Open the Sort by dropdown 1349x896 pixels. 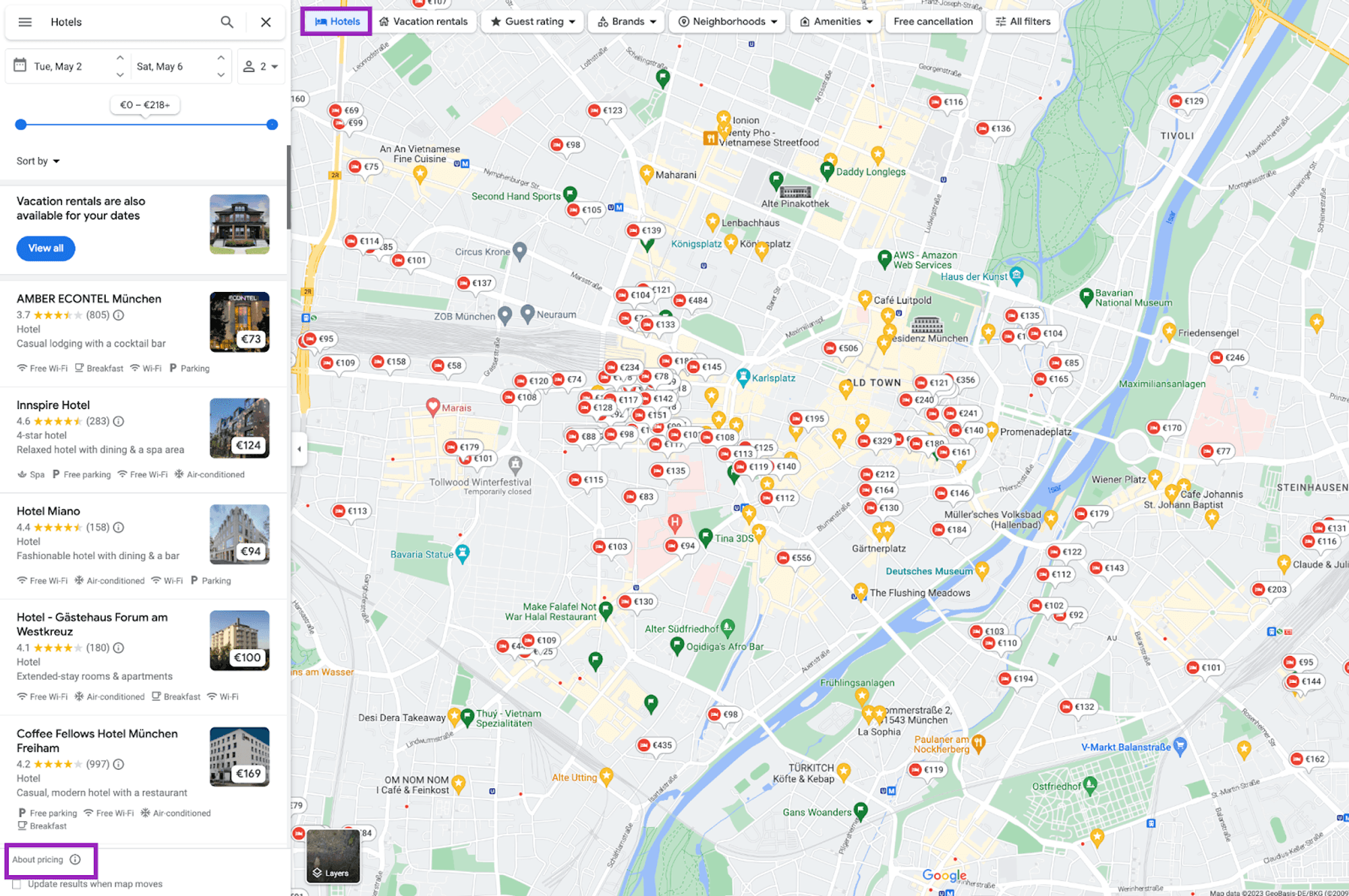click(38, 161)
